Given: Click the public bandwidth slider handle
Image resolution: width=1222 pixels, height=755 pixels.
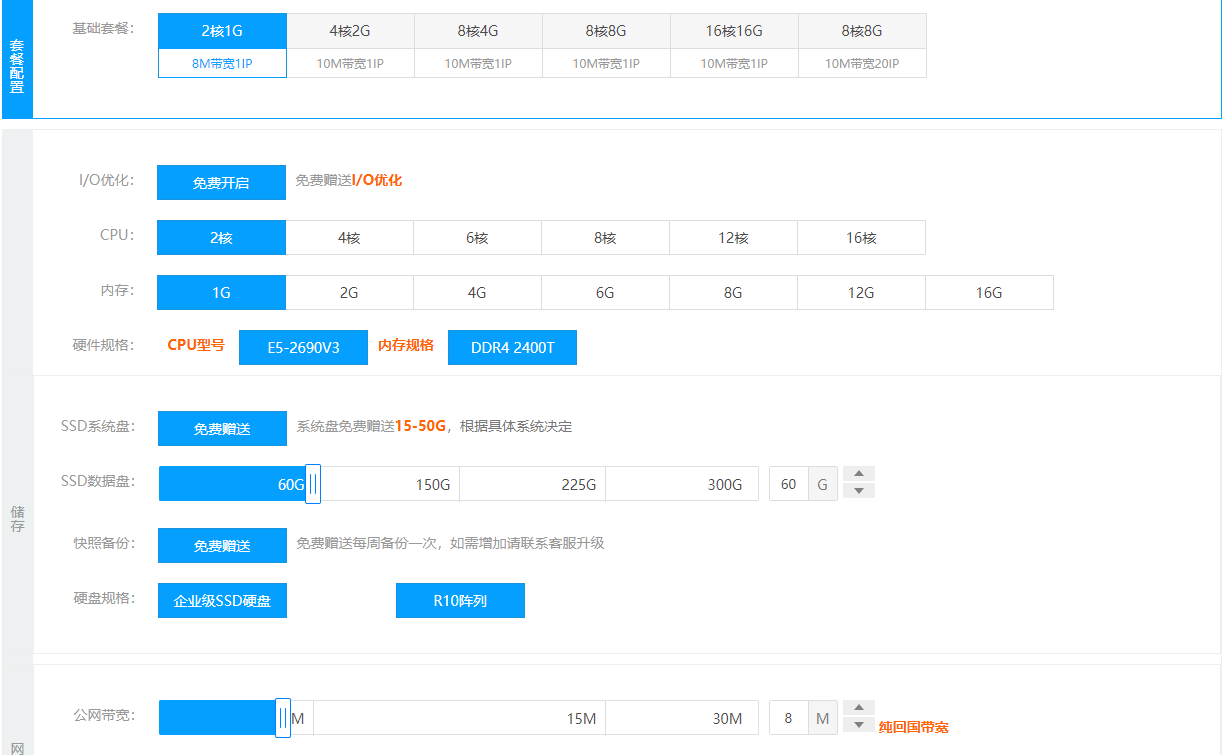Looking at the screenshot, I should [x=283, y=718].
